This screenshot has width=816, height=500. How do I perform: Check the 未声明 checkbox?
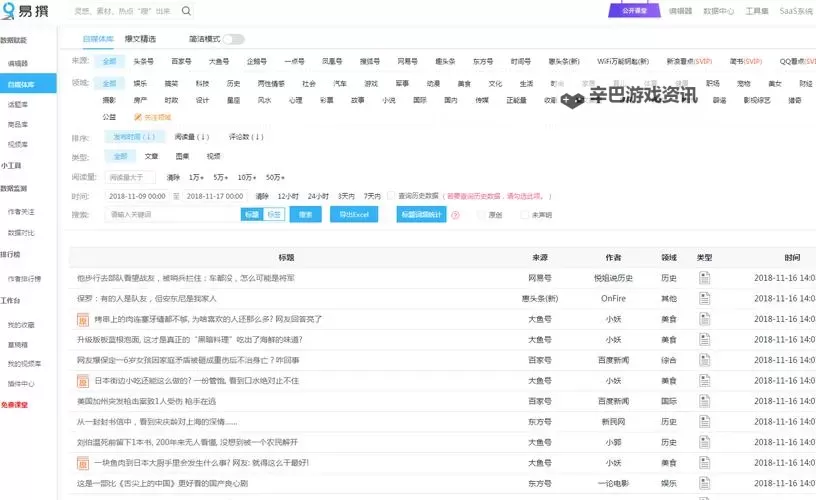click(x=525, y=215)
